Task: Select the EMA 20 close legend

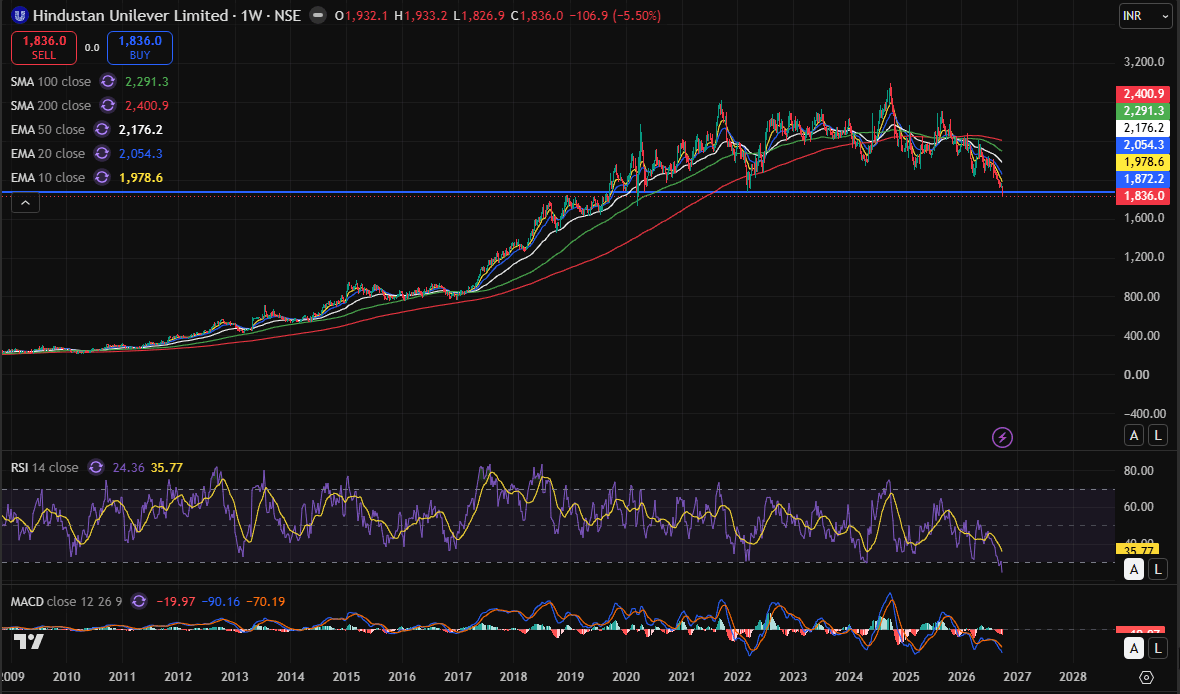Action: 47,154
